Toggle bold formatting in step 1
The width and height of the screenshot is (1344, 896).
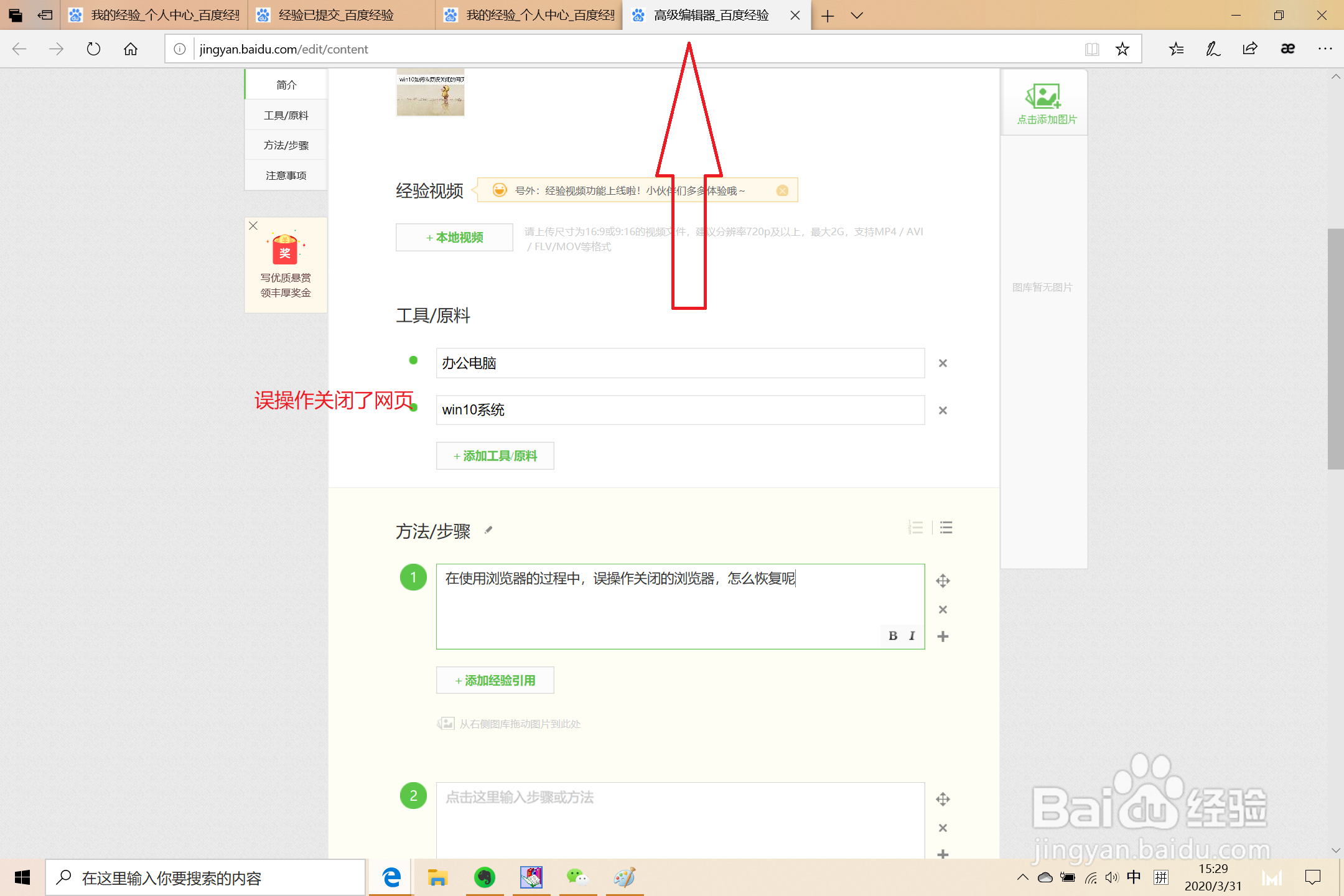(x=893, y=636)
